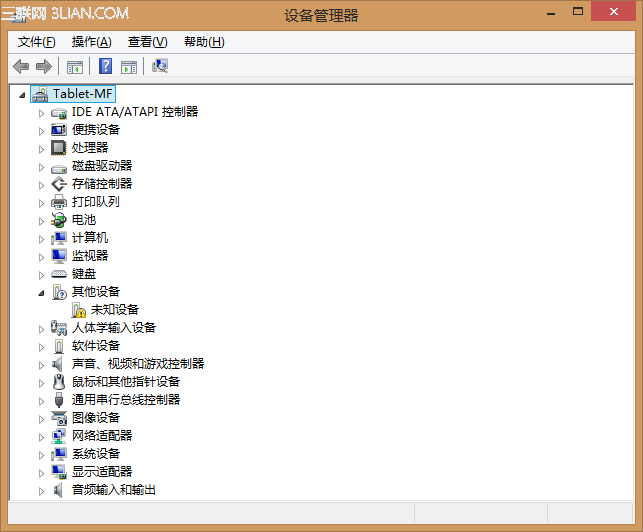The image size is (643, 532).
Task: Maximize the 设备管理器 window
Action: click(x=578, y=11)
